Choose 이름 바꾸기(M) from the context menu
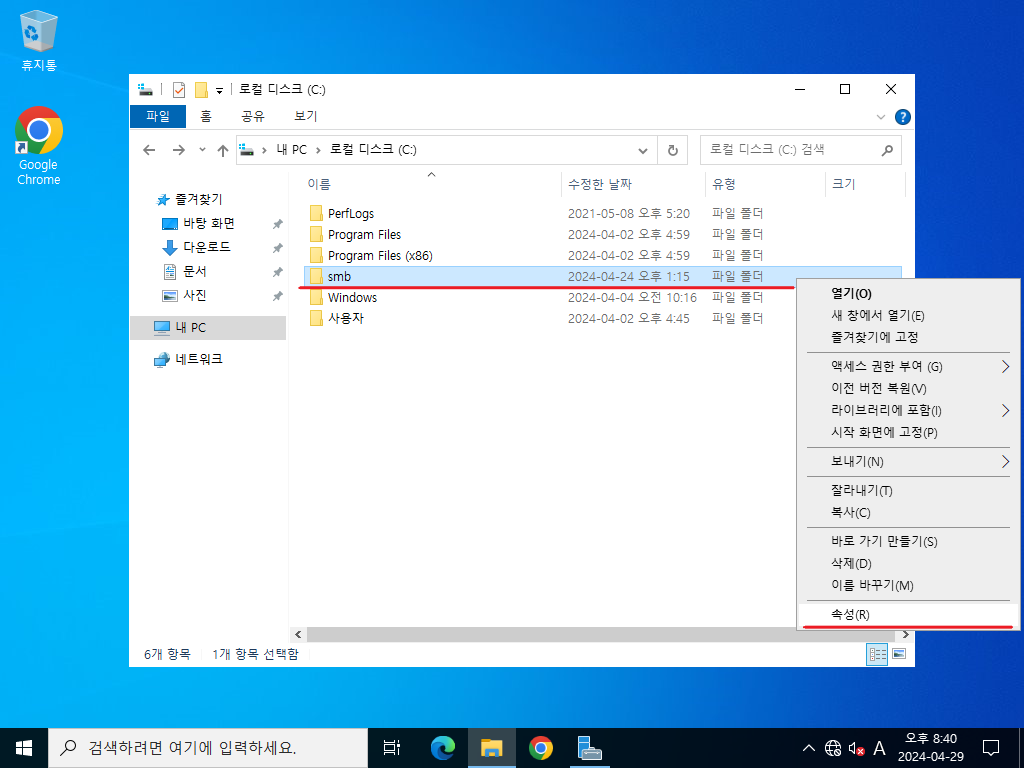 pos(908,585)
